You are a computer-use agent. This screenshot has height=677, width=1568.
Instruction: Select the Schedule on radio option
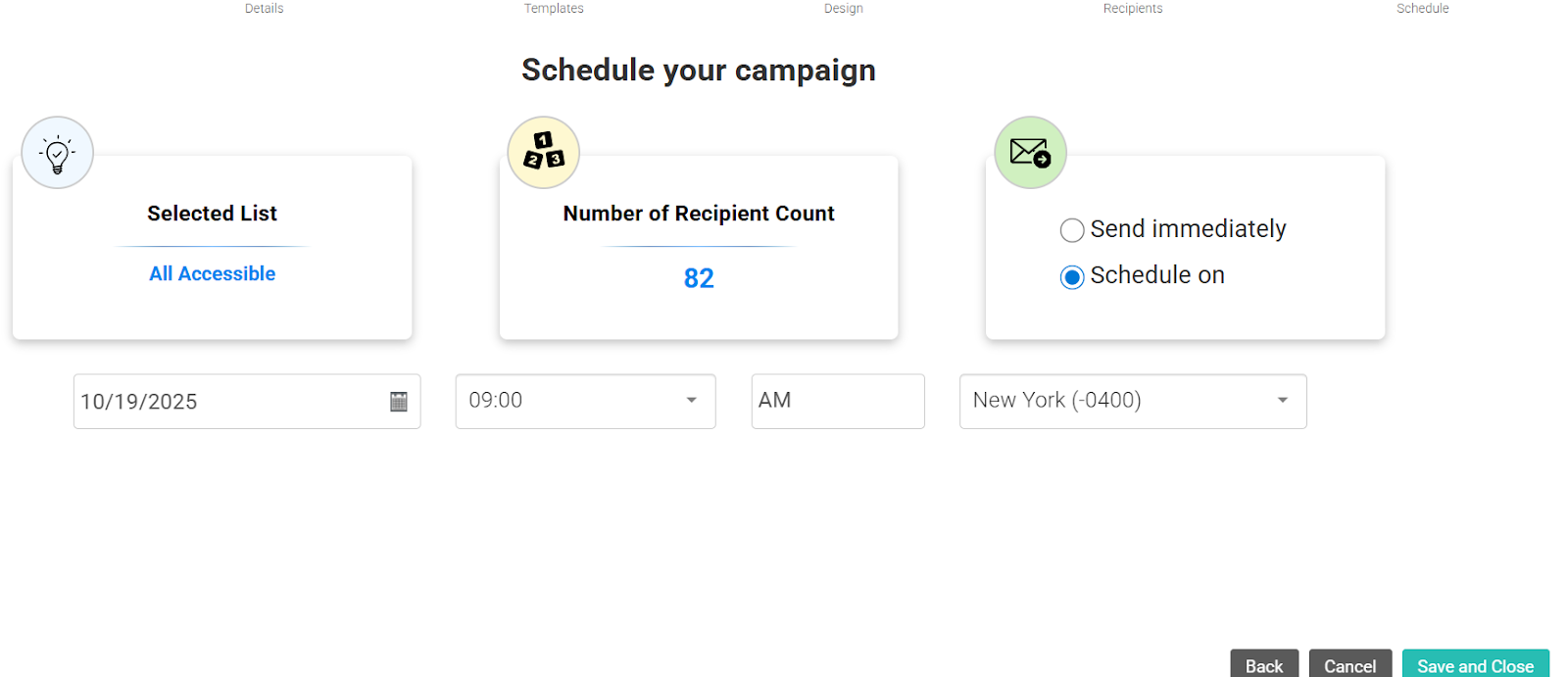[1072, 277]
